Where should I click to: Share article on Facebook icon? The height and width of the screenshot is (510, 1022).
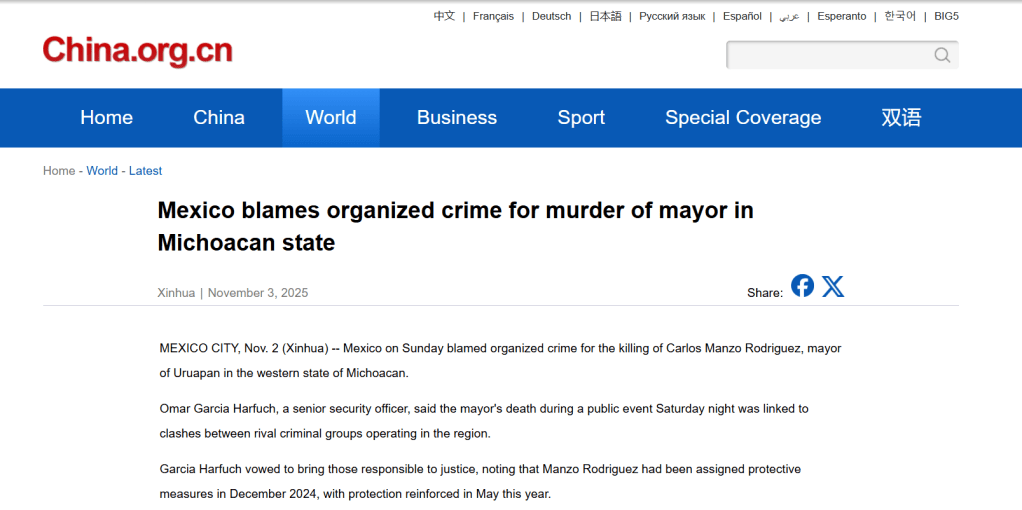pyautogui.click(x=802, y=286)
